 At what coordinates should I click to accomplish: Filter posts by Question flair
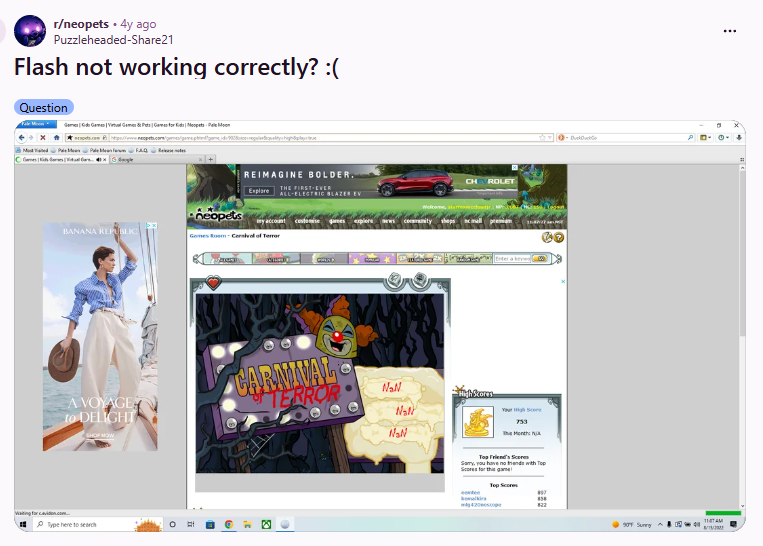coord(44,108)
